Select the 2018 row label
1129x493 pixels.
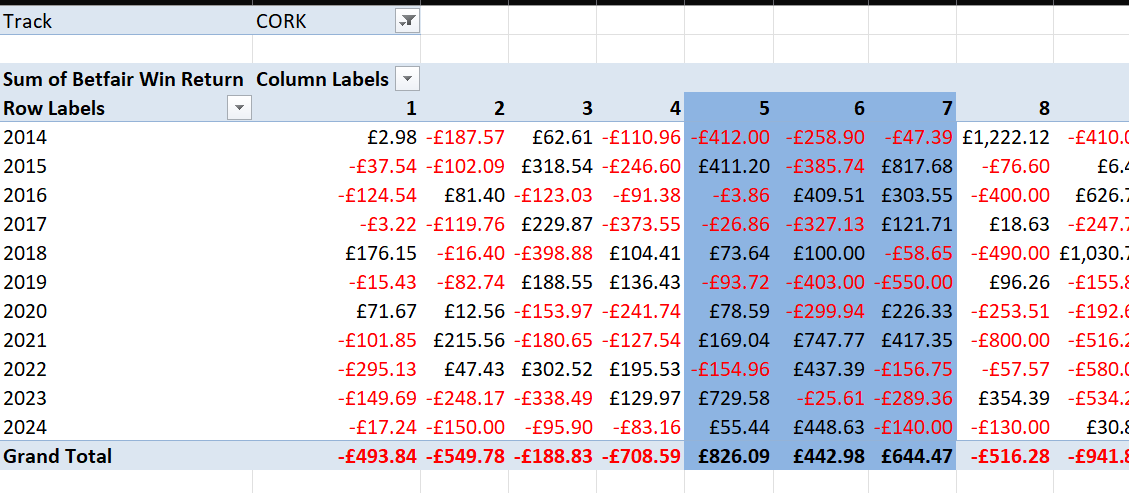tap(126, 253)
